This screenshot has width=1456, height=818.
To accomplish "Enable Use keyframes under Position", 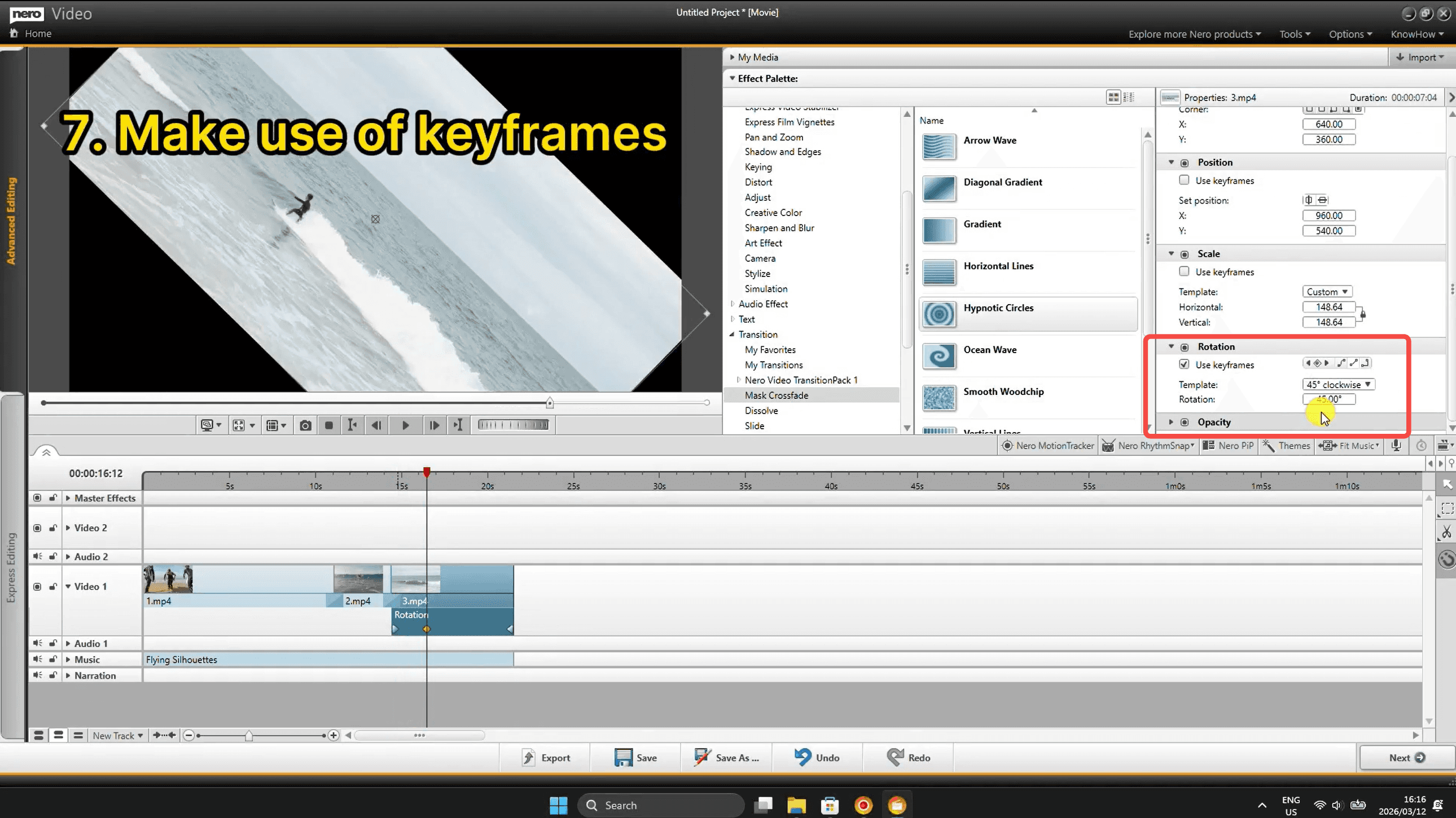I will click(x=1184, y=180).
